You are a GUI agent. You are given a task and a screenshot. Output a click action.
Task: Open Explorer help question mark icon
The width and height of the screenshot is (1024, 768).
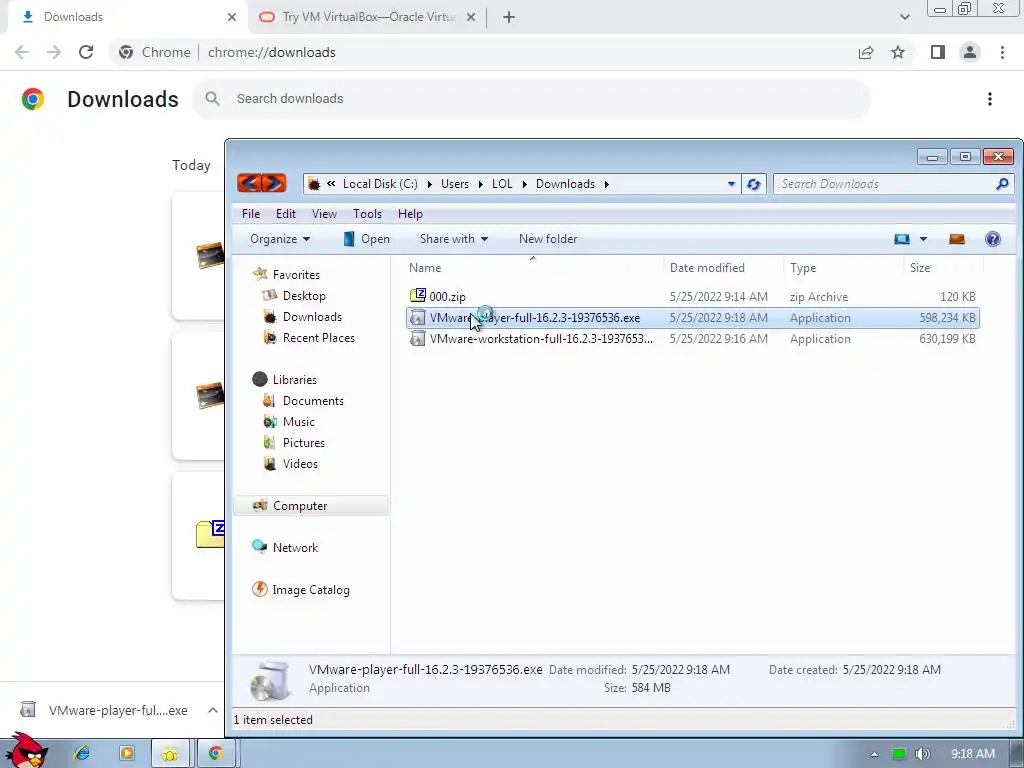993,239
